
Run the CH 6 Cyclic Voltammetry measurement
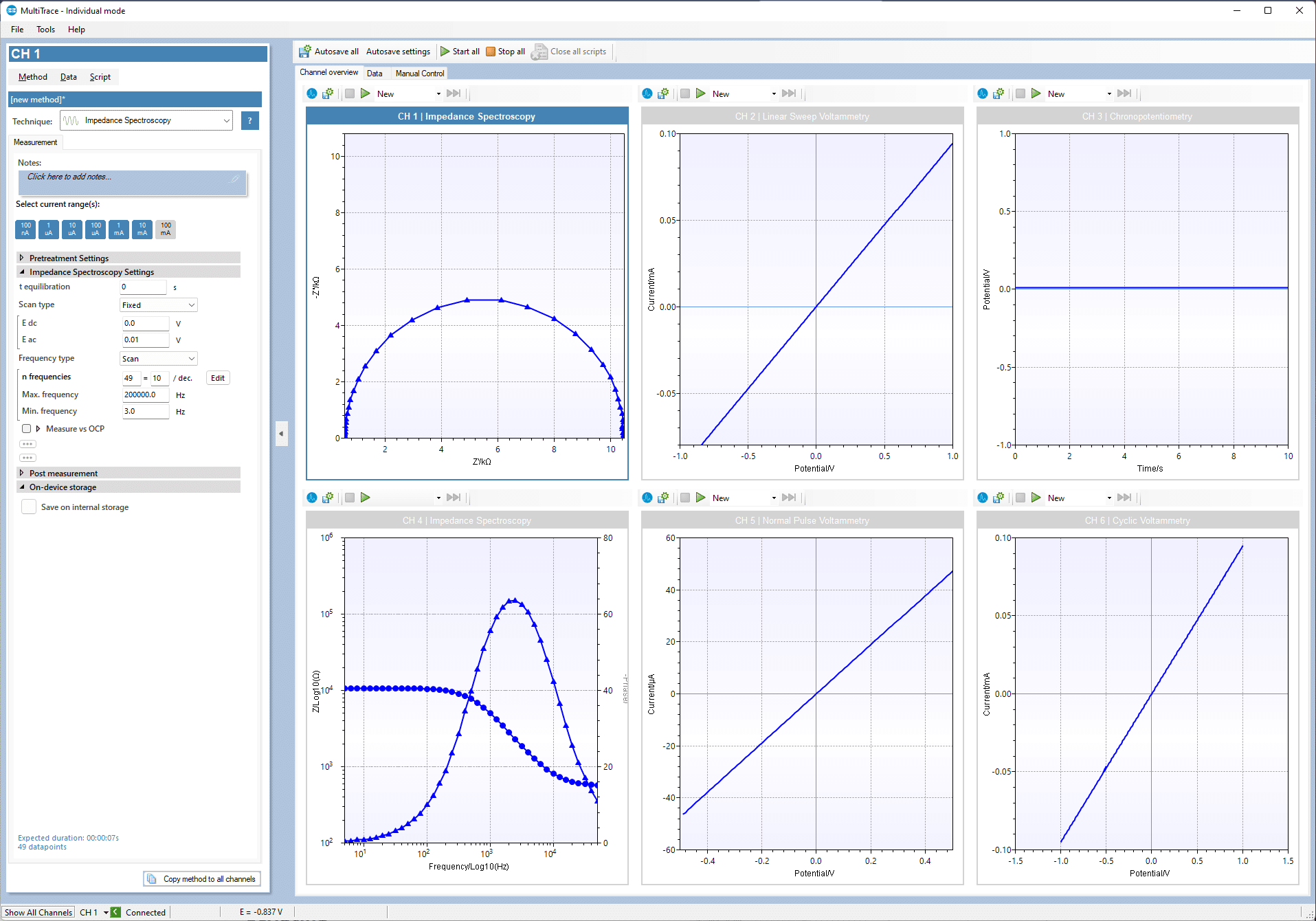(1036, 498)
